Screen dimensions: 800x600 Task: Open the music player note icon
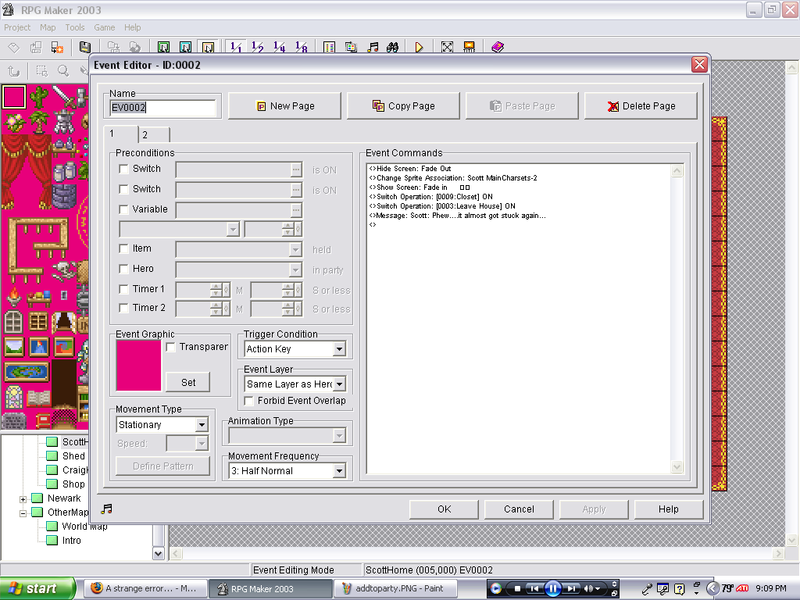[373, 47]
